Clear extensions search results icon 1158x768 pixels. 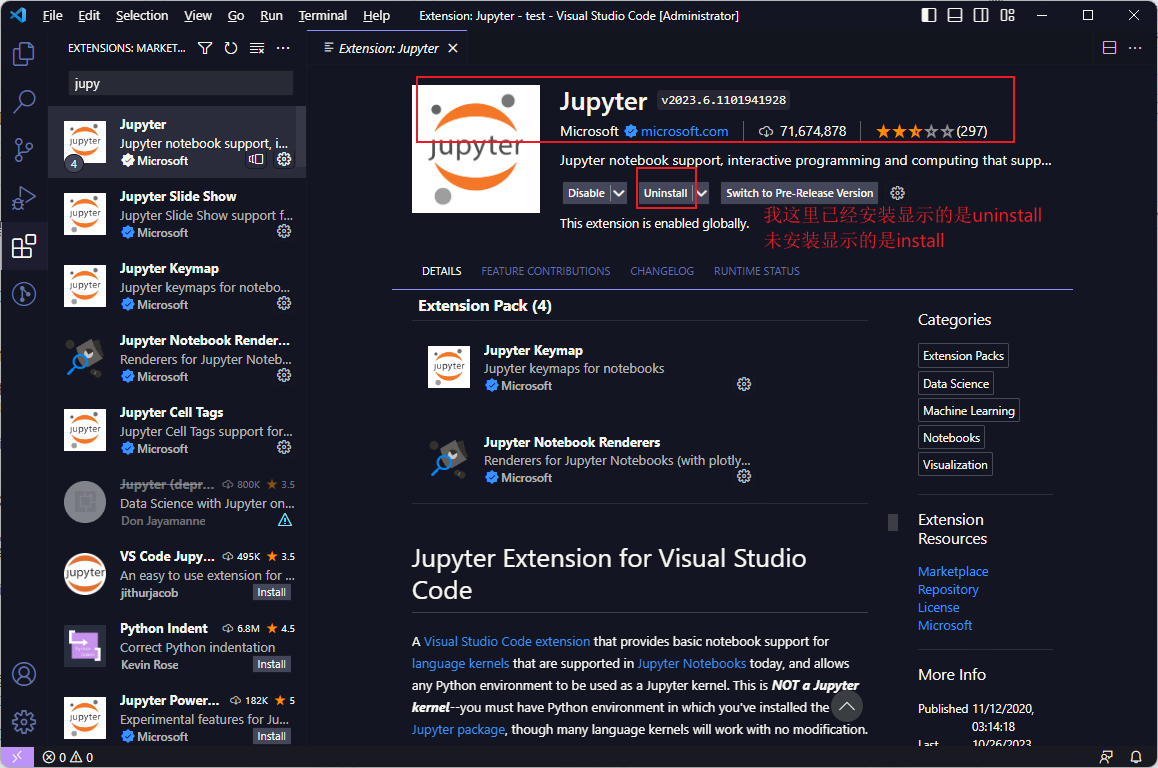tap(257, 48)
